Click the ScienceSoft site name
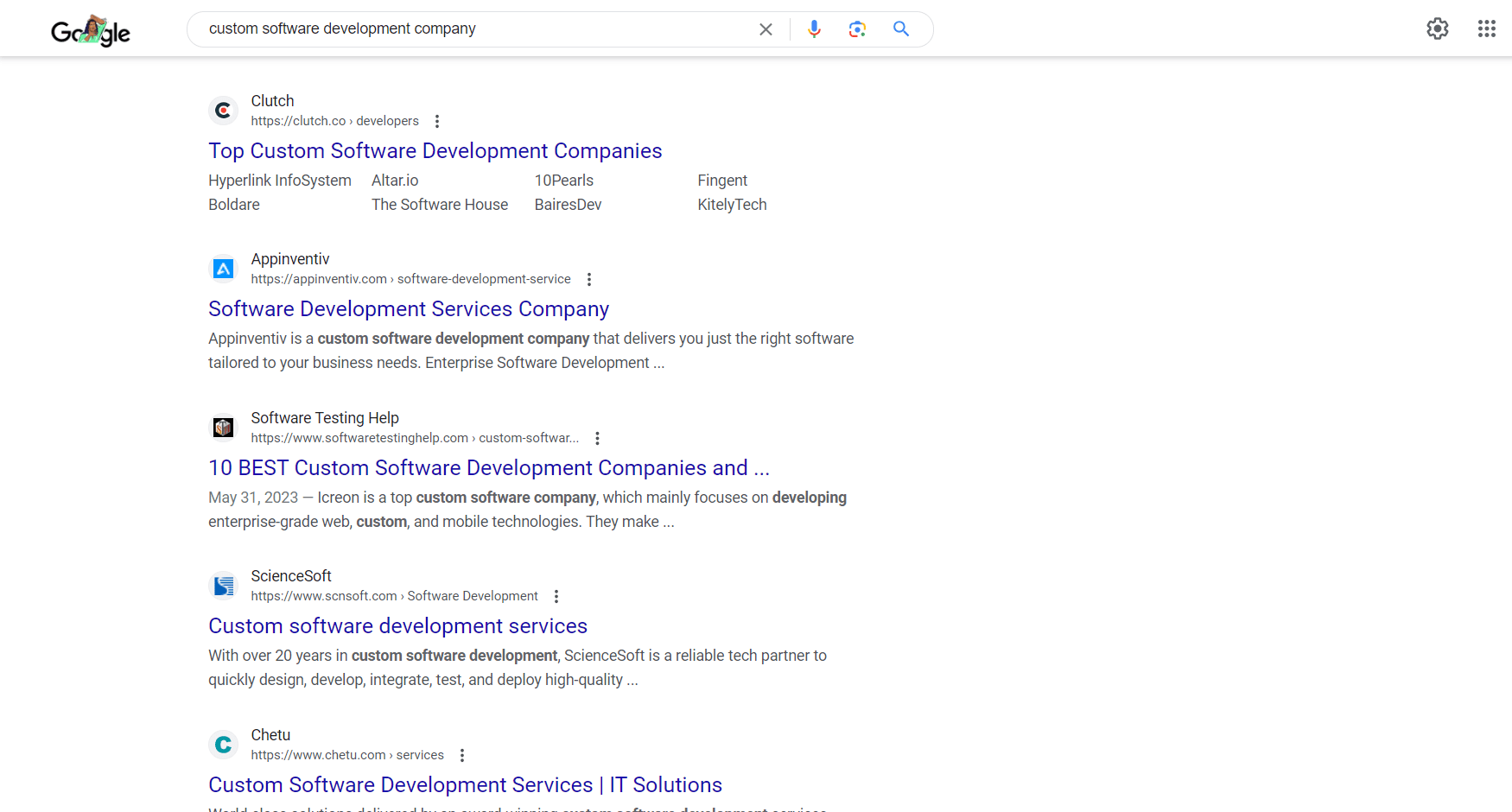The height and width of the screenshot is (812, 1512). (x=291, y=576)
